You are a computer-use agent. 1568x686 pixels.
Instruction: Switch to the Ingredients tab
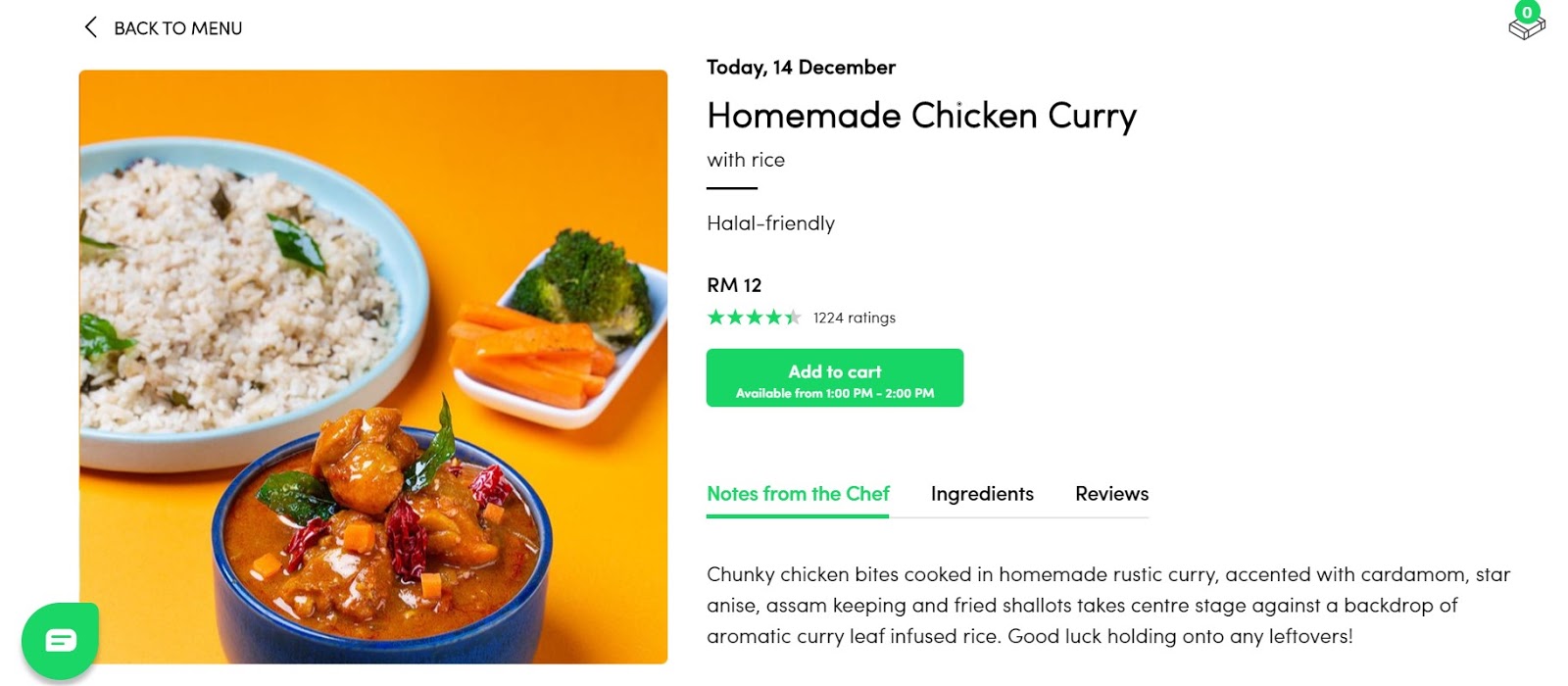click(x=982, y=494)
